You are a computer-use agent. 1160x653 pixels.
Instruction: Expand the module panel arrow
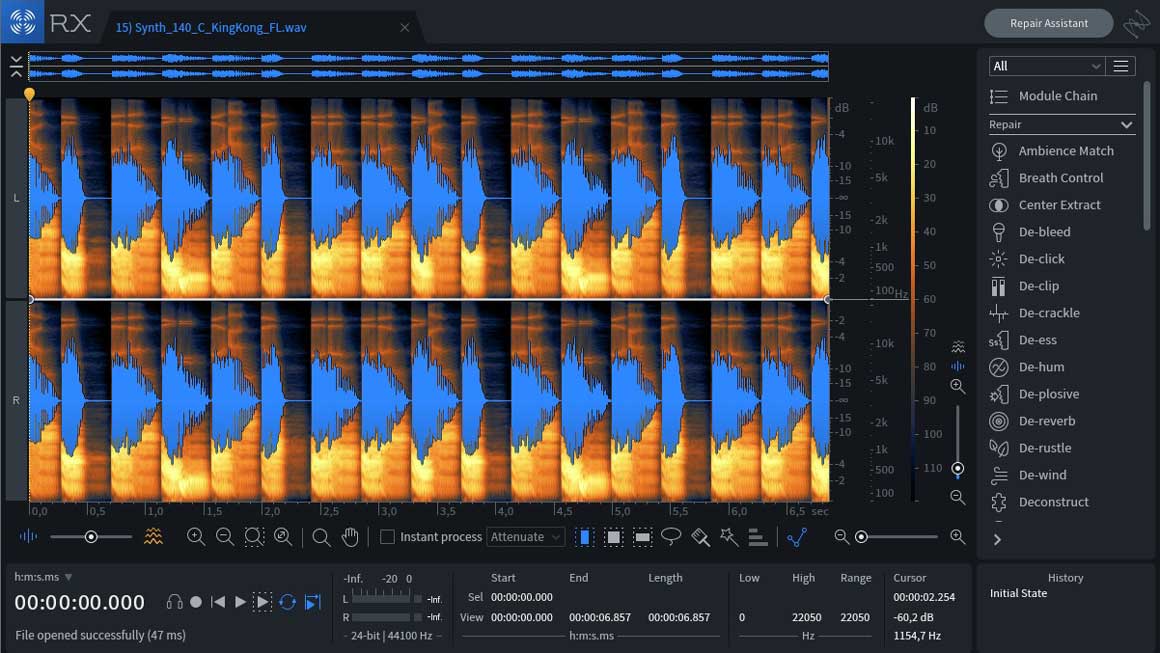(x=997, y=540)
